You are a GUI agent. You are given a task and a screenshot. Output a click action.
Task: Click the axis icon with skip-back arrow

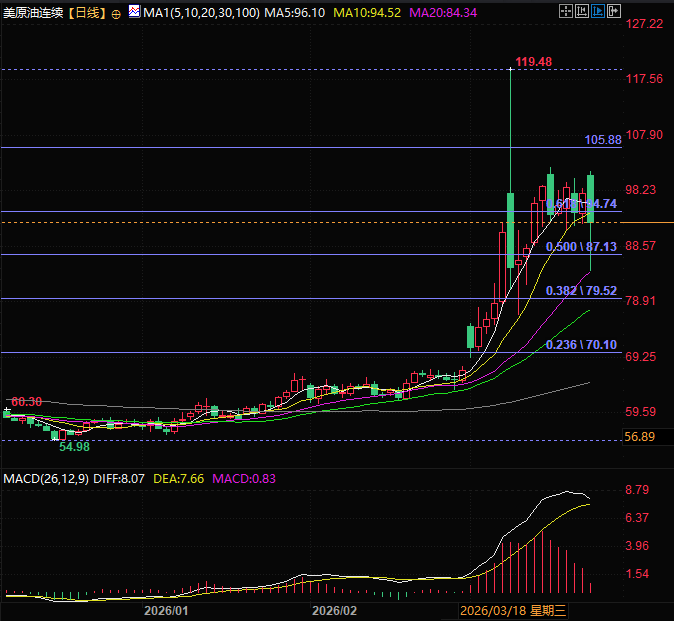tap(582, 11)
